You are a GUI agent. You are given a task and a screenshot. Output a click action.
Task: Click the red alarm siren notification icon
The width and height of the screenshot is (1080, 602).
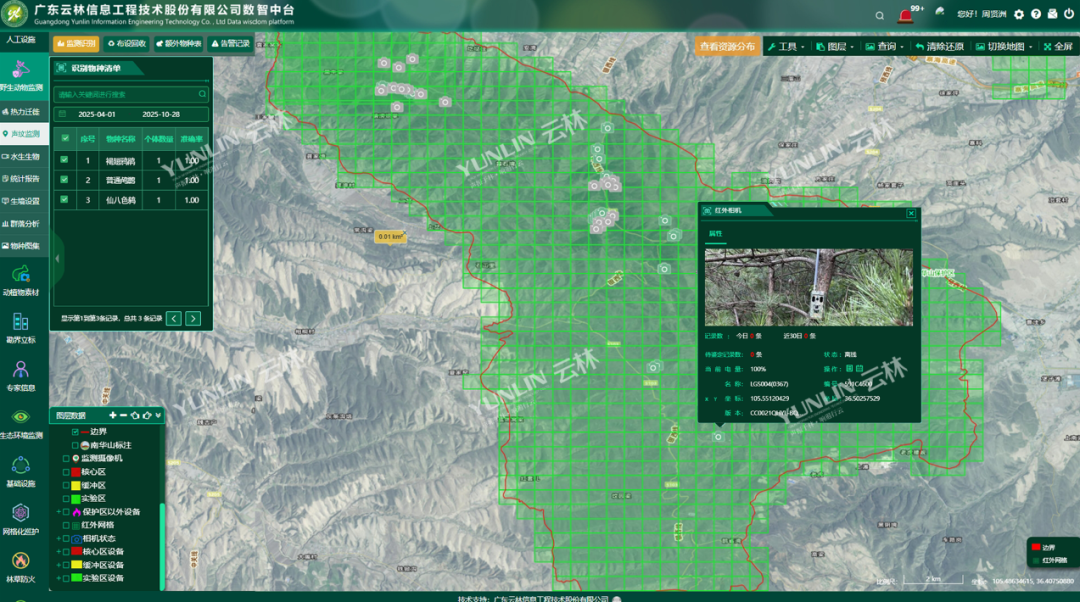click(x=906, y=15)
